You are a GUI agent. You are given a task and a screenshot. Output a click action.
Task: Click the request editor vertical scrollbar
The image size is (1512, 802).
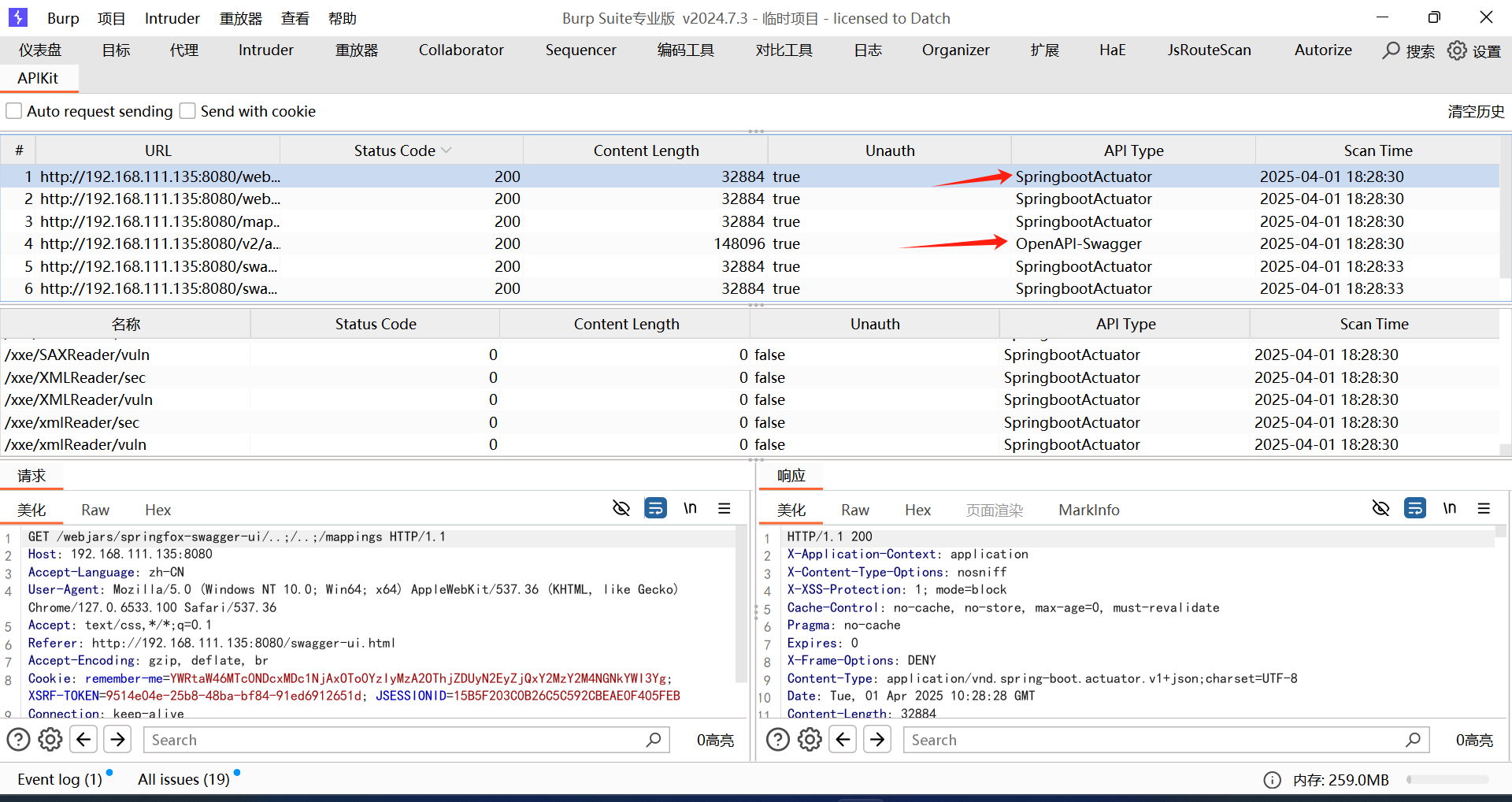(x=741, y=604)
